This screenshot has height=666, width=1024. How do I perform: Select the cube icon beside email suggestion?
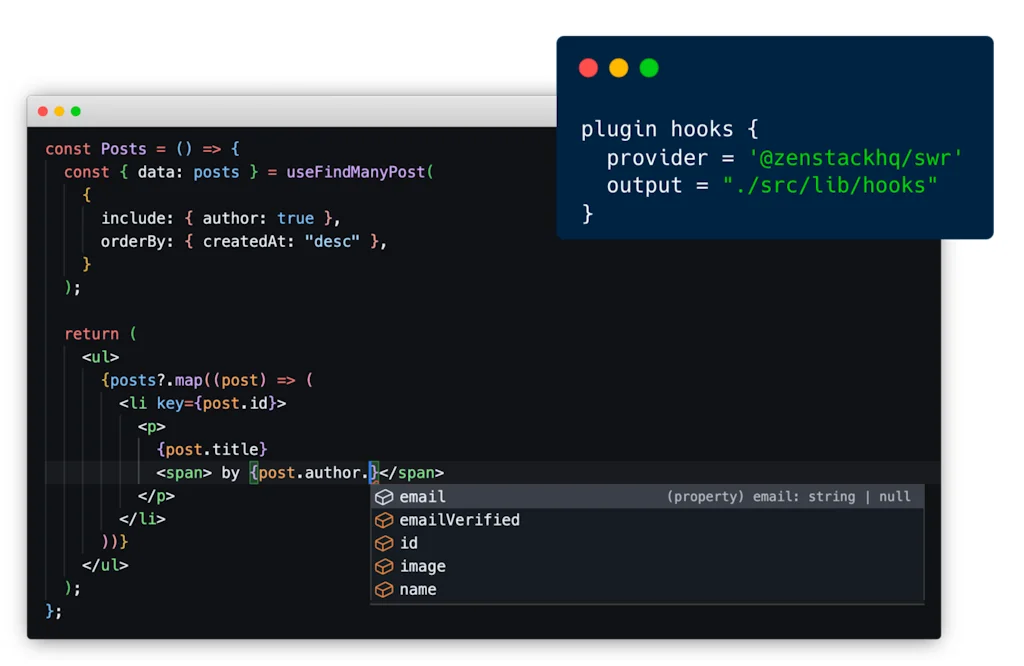[385, 496]
